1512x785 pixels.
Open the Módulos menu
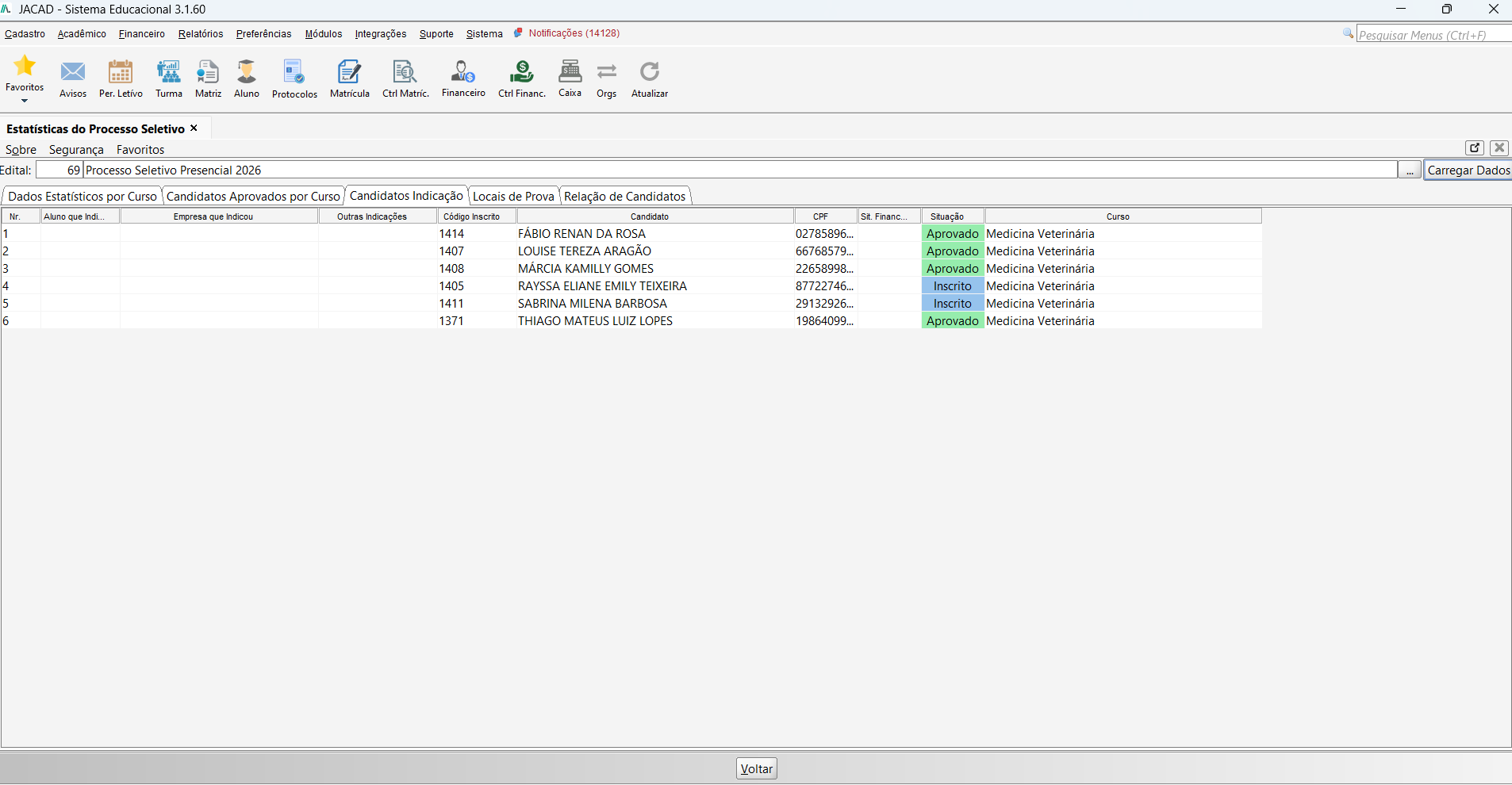click(x=324, y=34)
